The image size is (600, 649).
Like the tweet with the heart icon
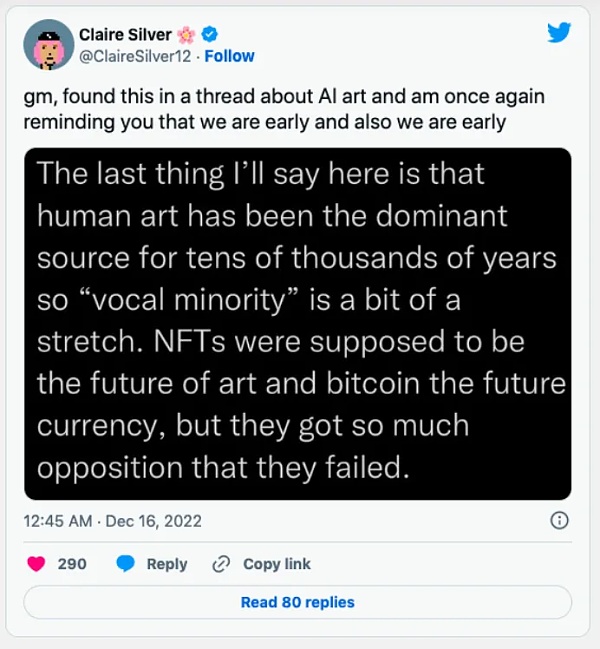click(x=37, y=564)
